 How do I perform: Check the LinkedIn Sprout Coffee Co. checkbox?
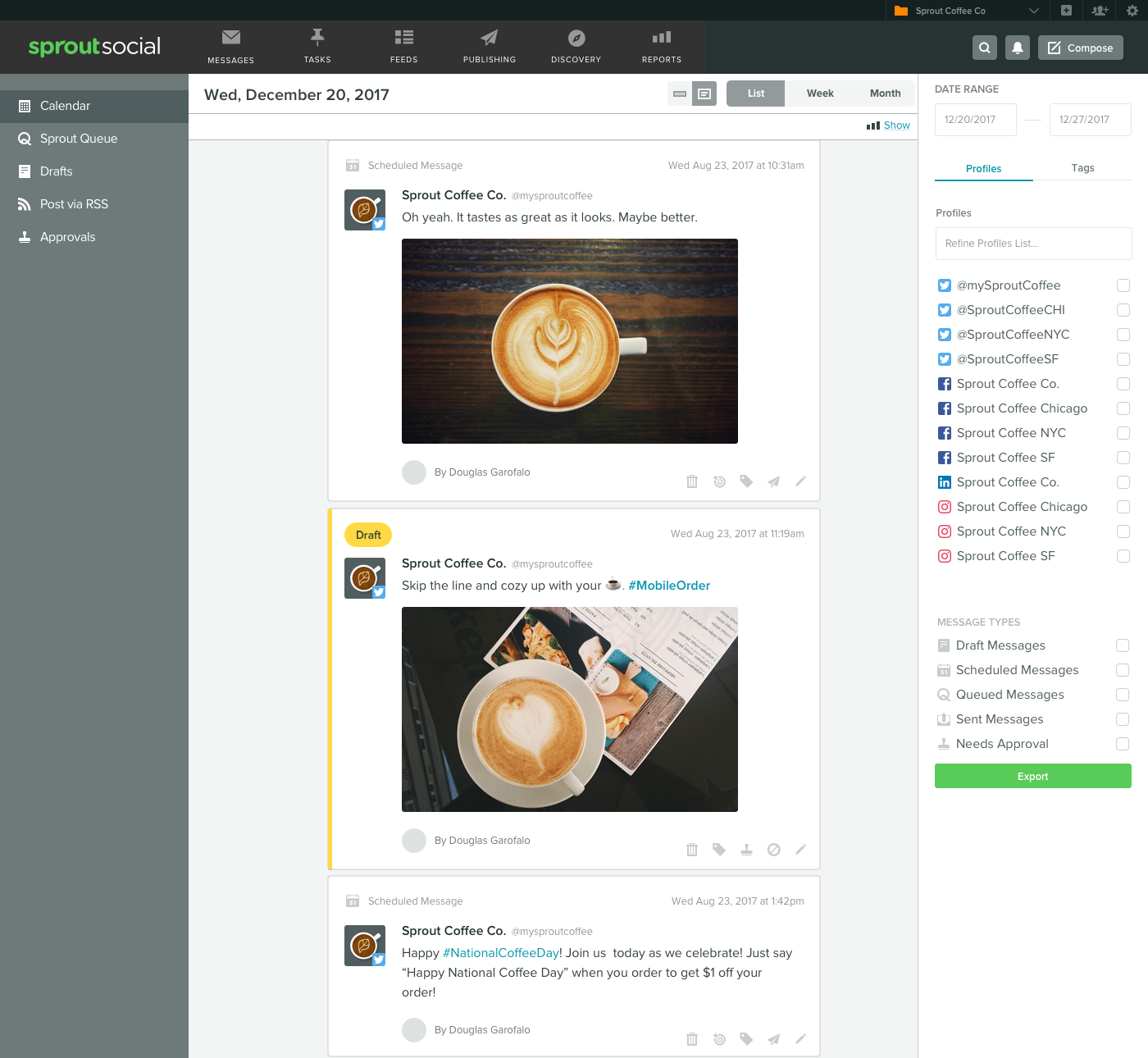tap(1123, 482)
